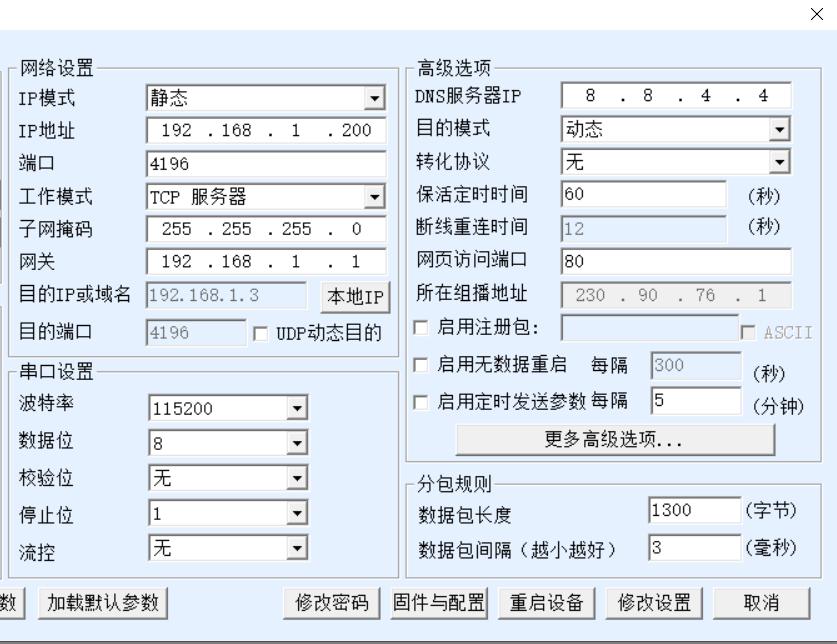Click 修改设置 to apply settings
Viewport: 837px width, 644px height.
[654, 603]
